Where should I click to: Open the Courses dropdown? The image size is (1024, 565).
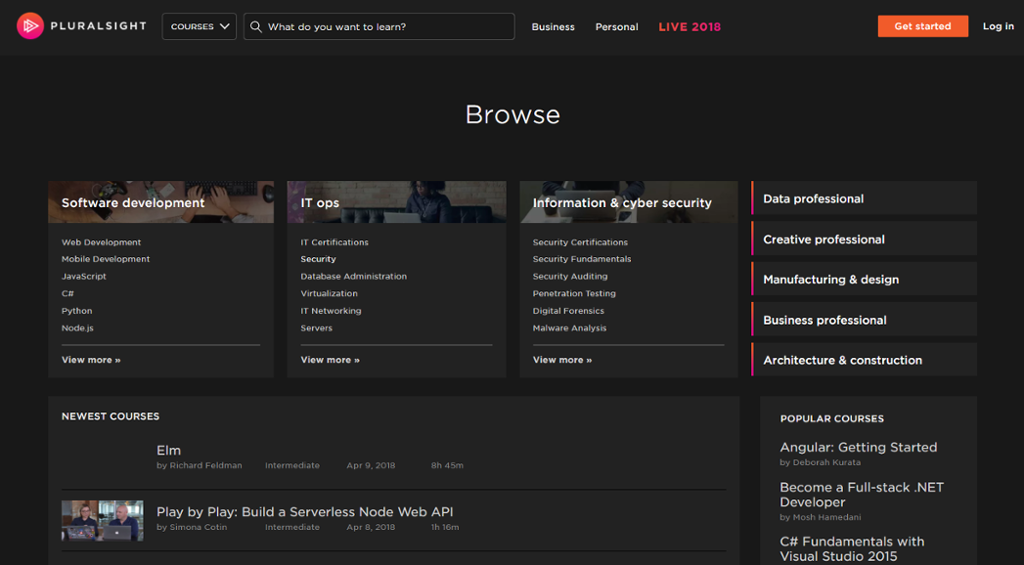click(x=199, y=27)
